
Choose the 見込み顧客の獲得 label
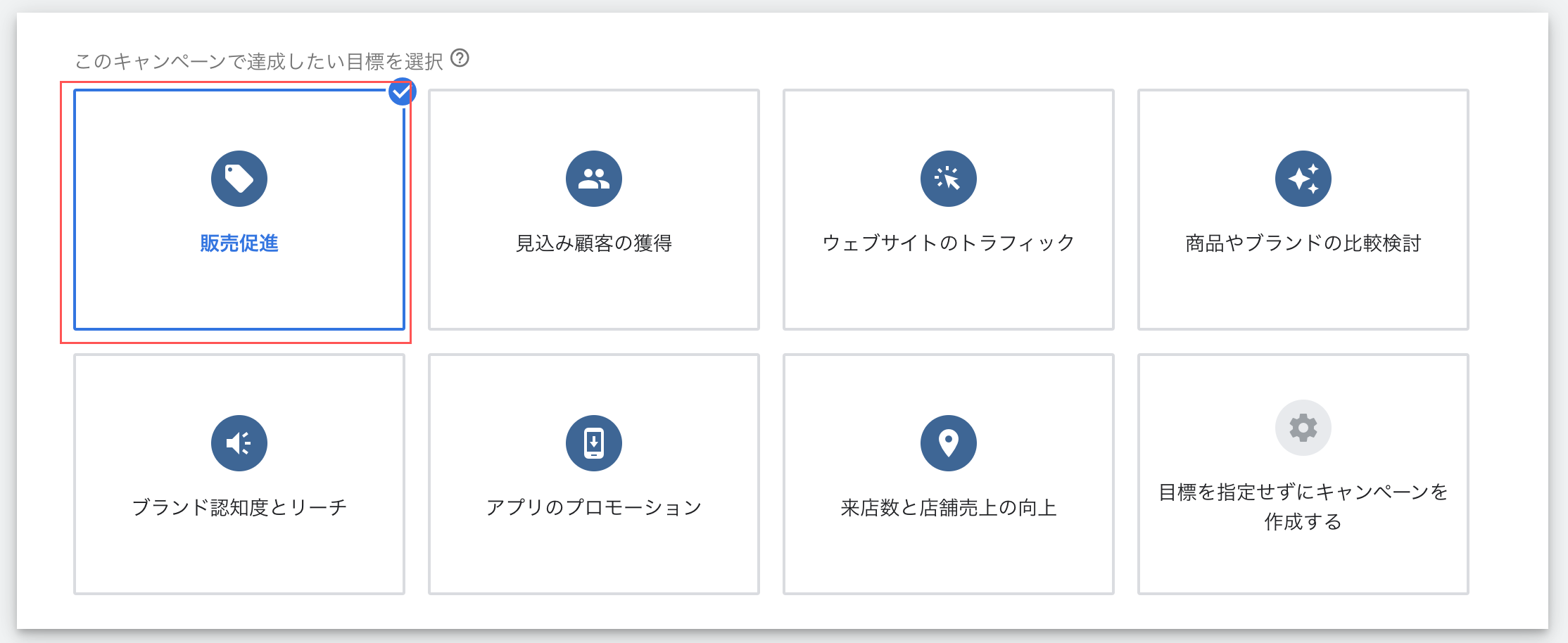(x=594, y=243)
